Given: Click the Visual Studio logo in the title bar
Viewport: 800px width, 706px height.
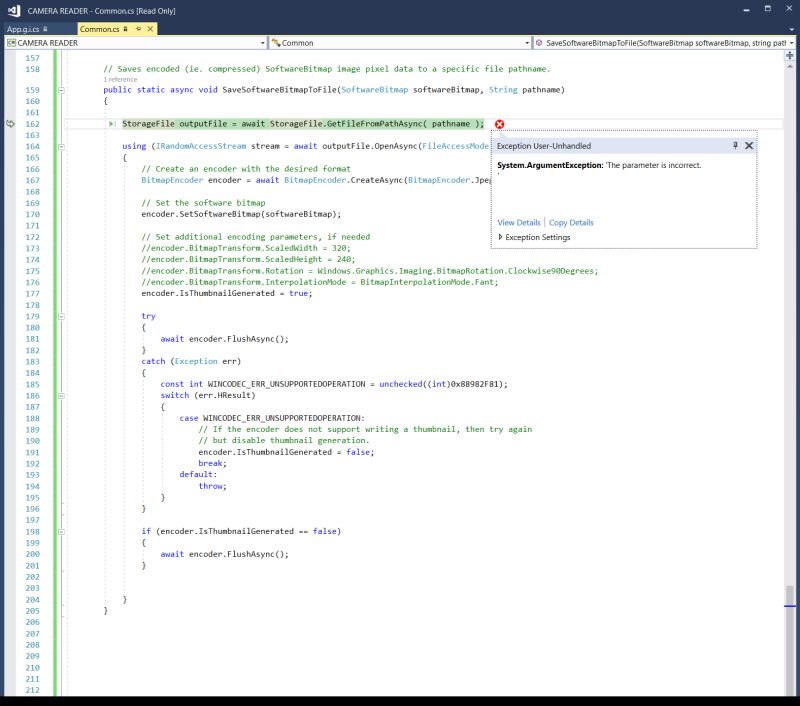Looking at the screenshot, I should 12,9.
